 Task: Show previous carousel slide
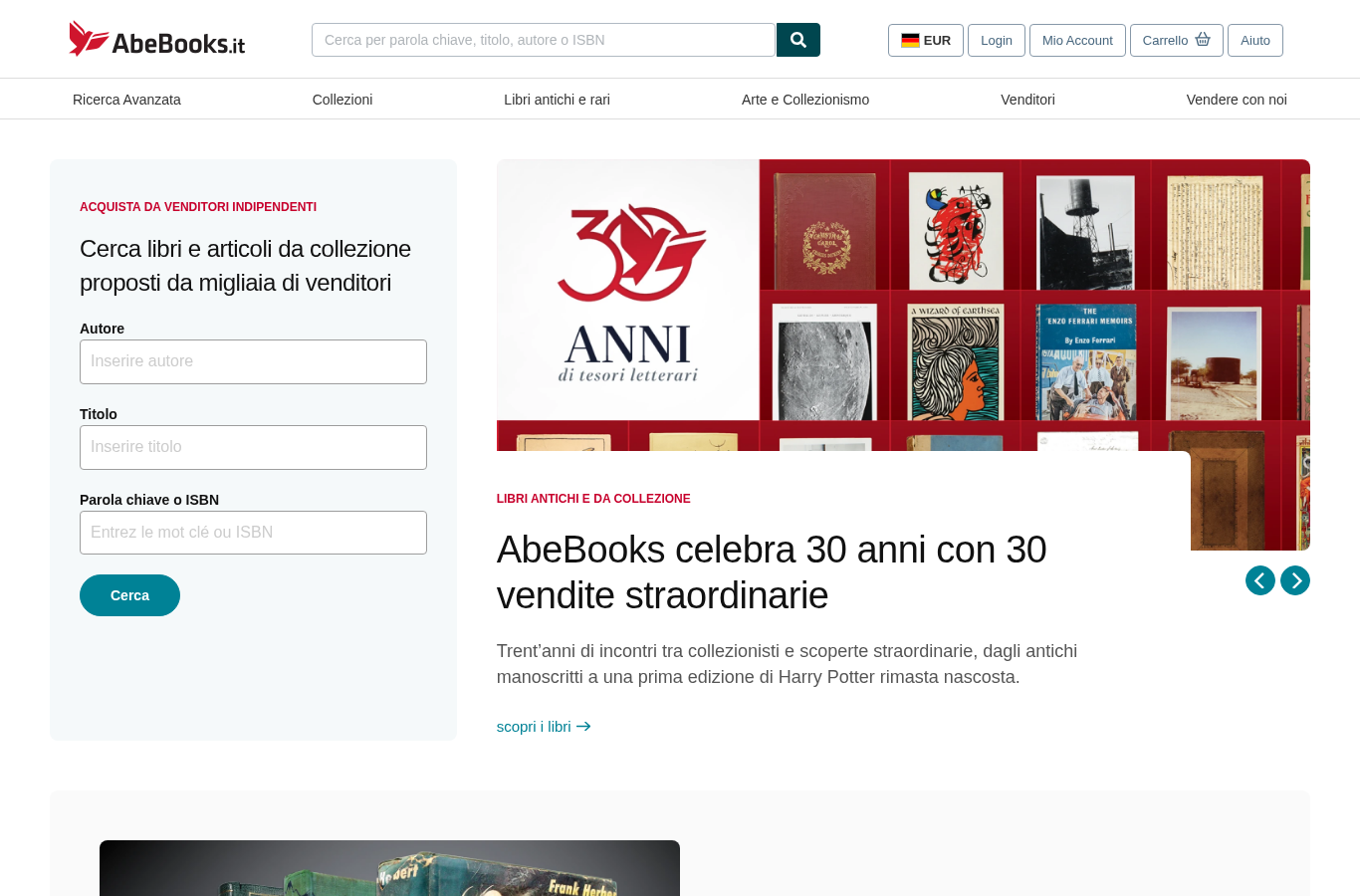point(1260,580)
